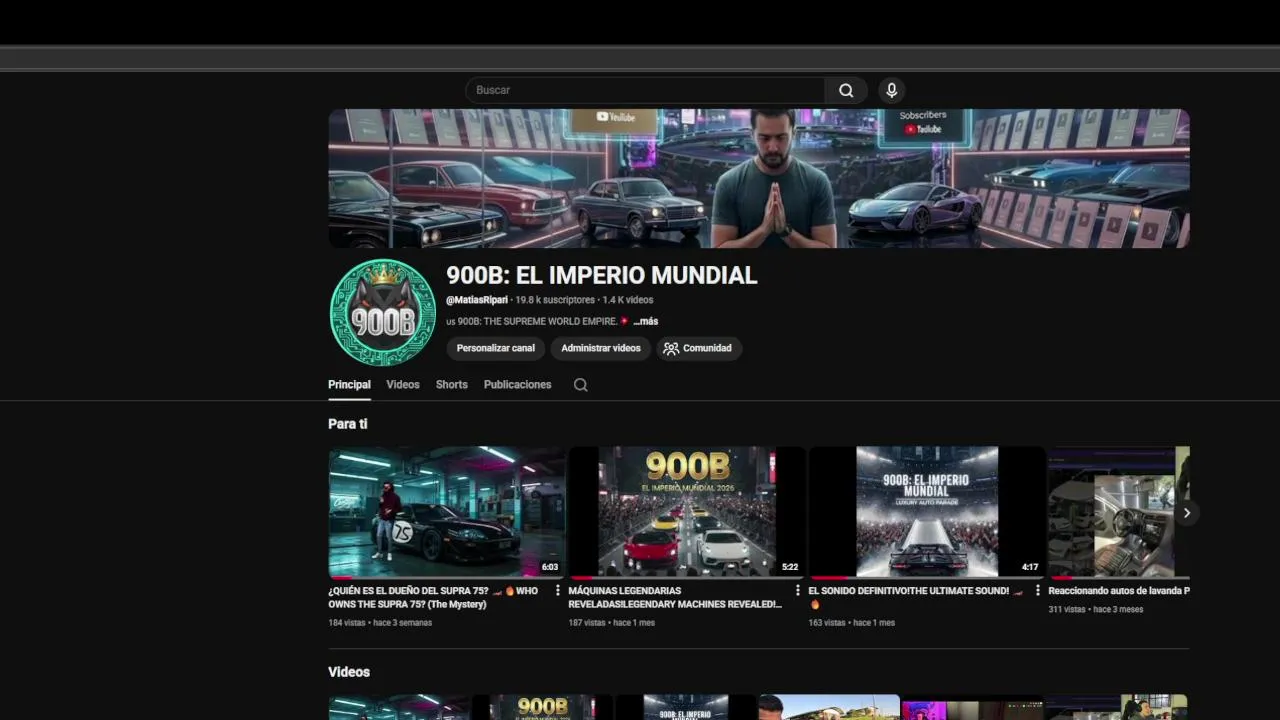This screenshot has width=1280, height=720.
Task: Open title ¿QUIÉN ES EL DUEÑO DEL SUPRA 75?
Action: (433, 598)
